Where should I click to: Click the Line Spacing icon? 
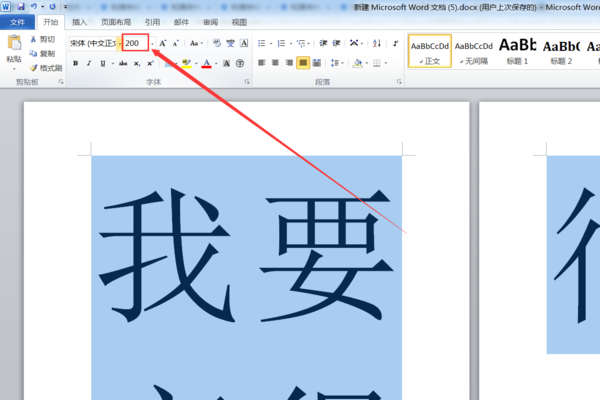tap(335, 62)
